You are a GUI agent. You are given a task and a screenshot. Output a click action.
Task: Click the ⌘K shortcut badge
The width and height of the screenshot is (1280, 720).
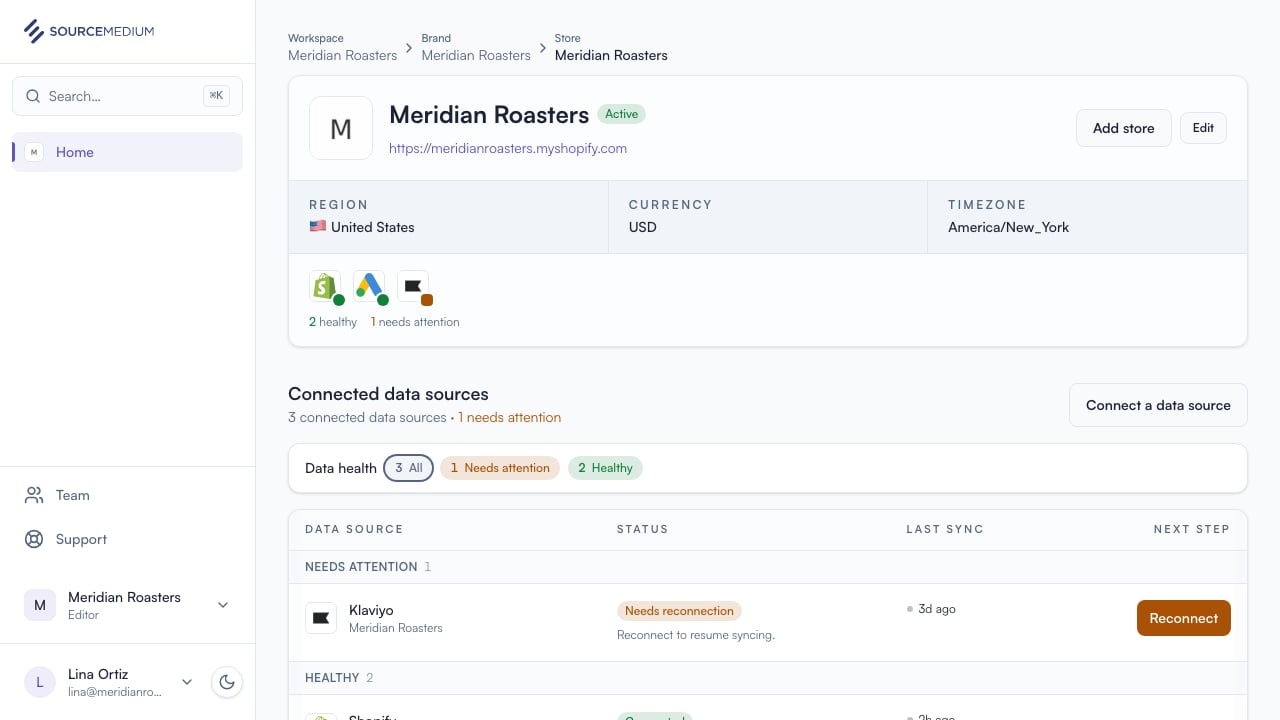pyautogui.click(x=216, y=96)
